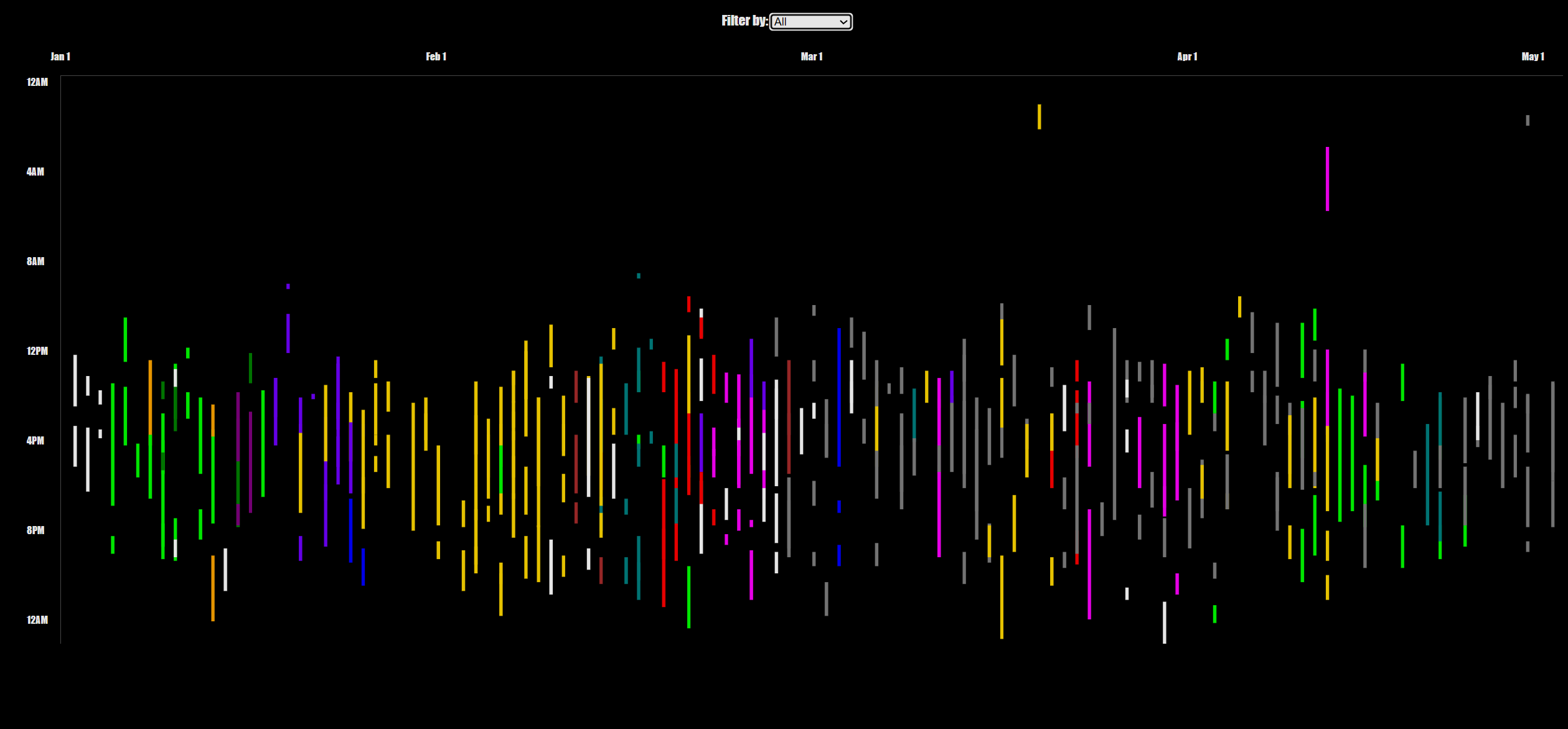
Task: Click the 12PM time axis label
Action: (37, 351)
